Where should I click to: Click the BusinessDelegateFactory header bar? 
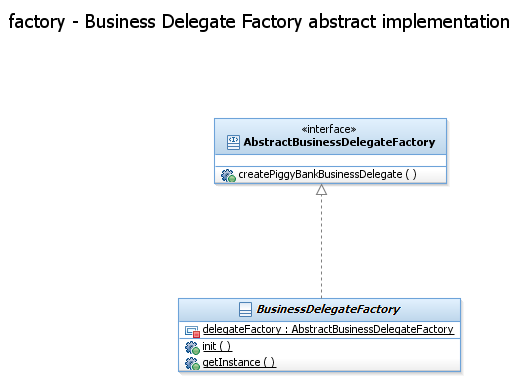coord(319,310)
